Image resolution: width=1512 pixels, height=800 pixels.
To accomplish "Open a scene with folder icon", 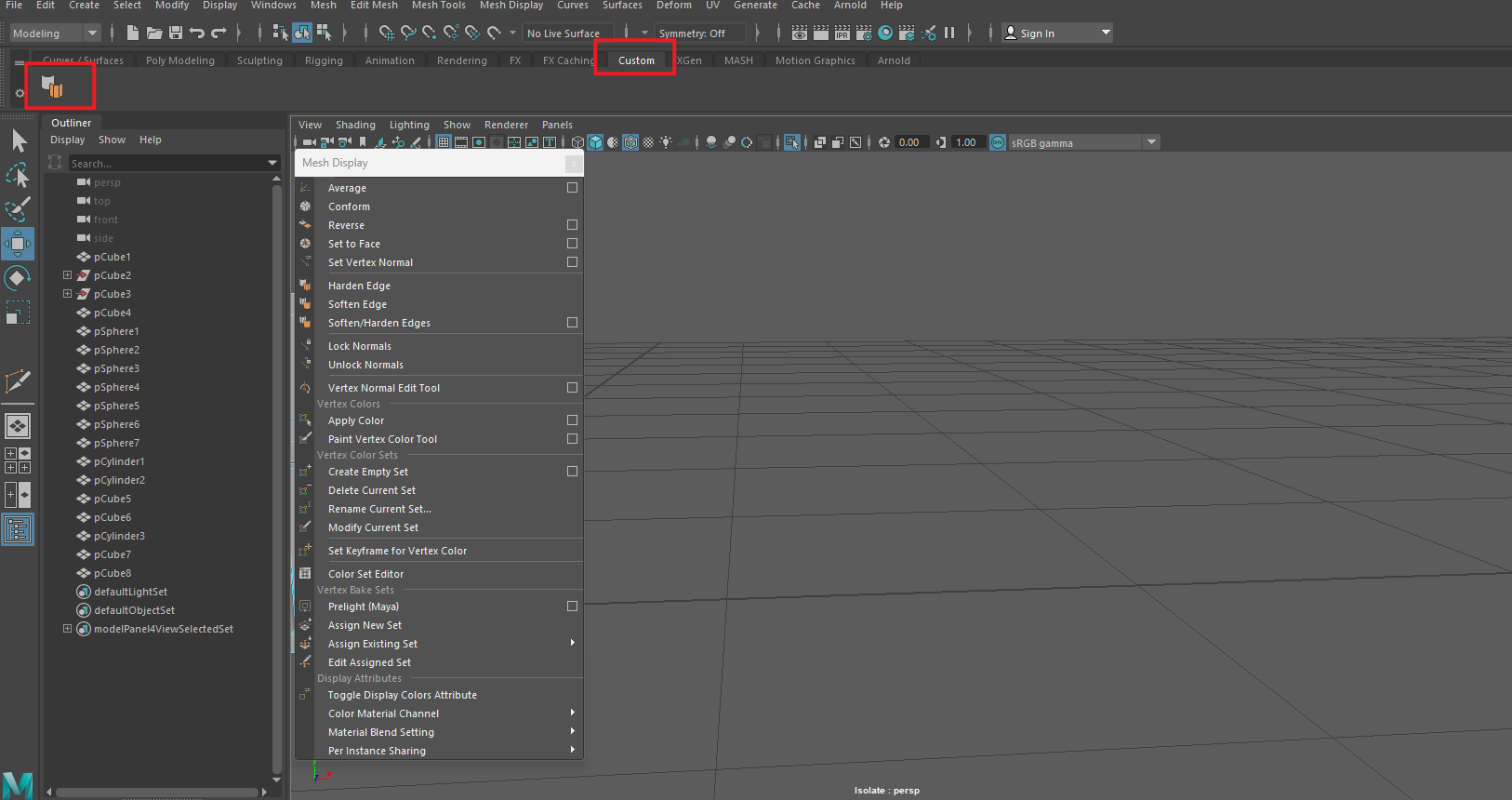I will point(154,33).
